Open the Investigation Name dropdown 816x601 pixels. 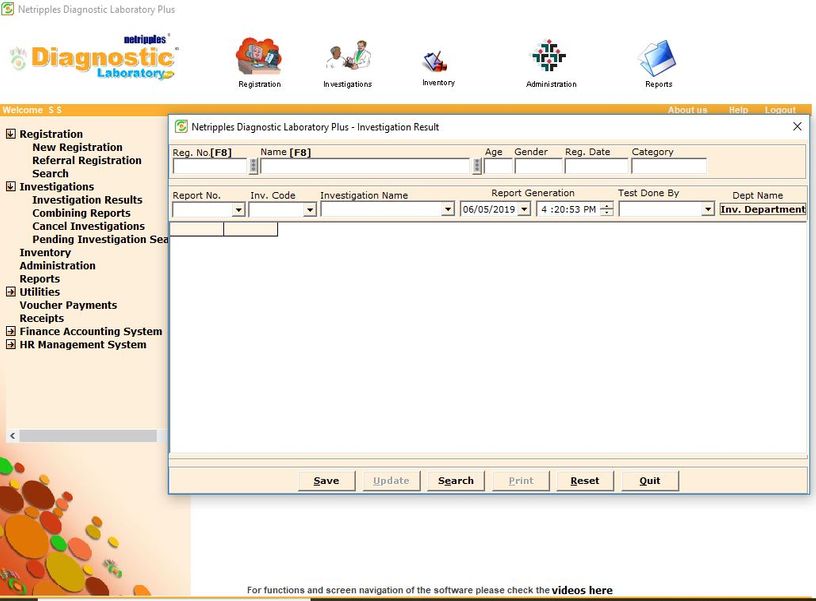[448, 210]
